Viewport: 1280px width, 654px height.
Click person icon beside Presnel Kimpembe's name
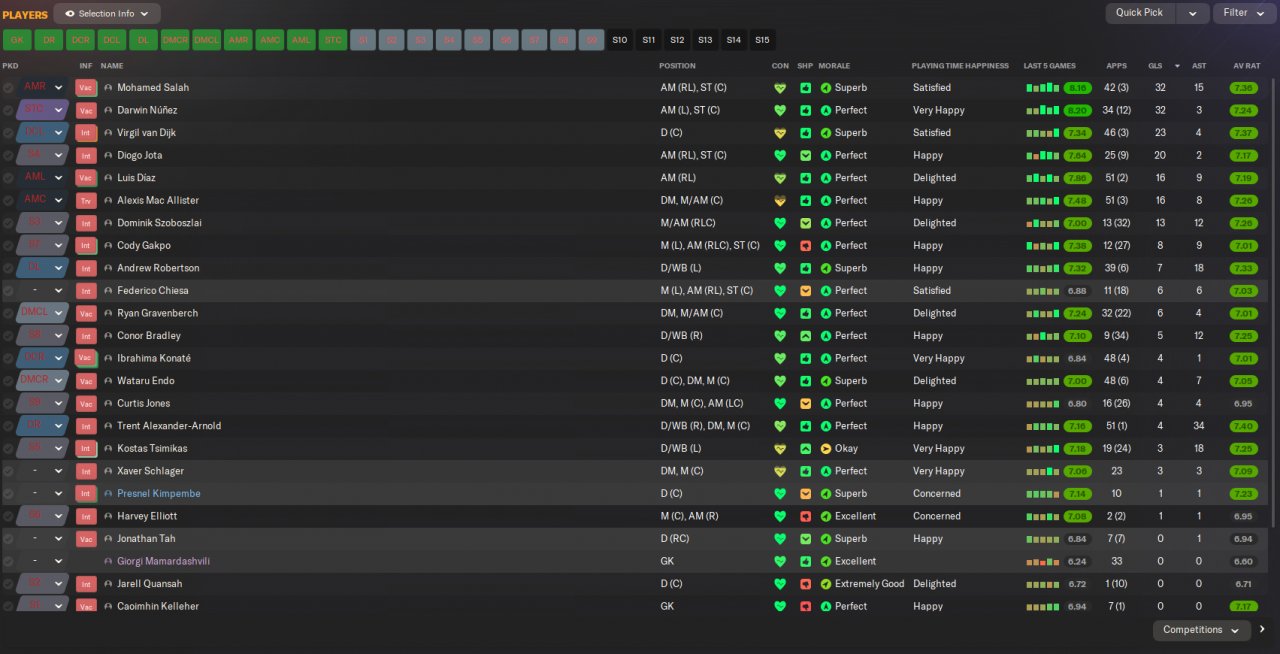click(x=108, y=494)
